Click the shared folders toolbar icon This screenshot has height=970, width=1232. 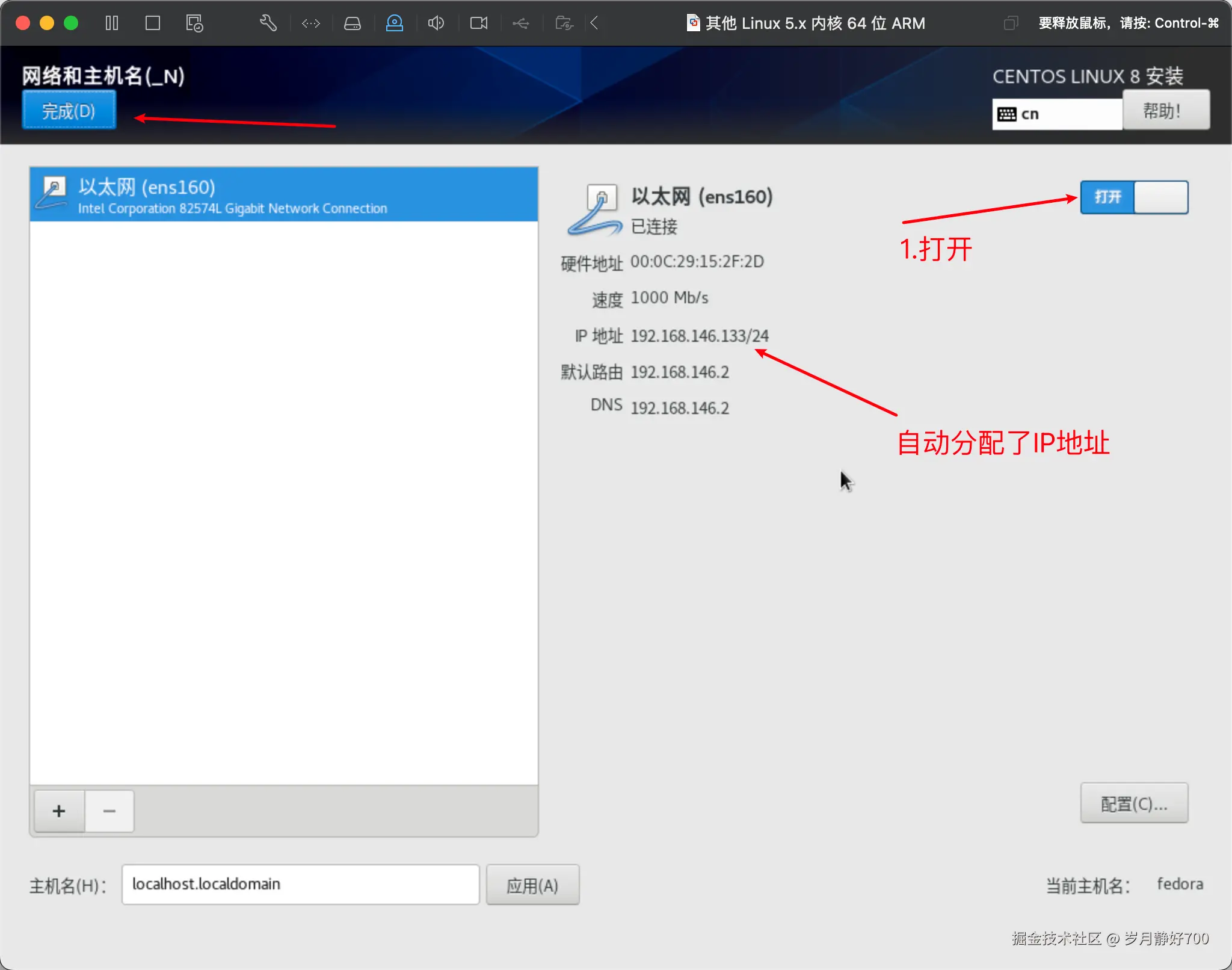(x=564, y=23)
